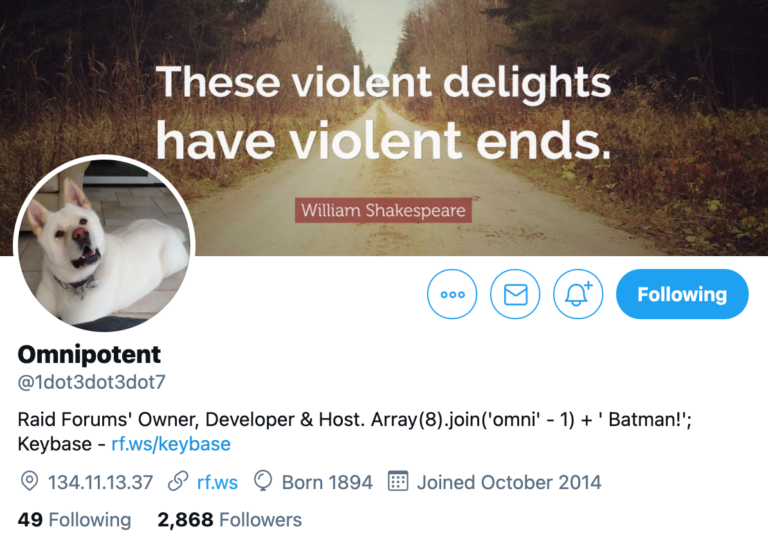Click the chain link icon

coord(178,482)
